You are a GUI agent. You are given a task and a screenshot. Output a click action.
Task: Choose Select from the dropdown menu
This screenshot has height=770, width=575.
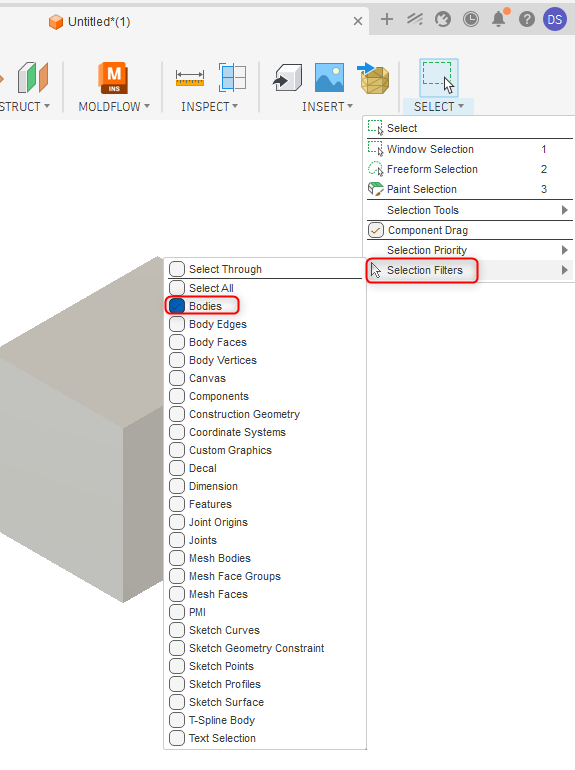(x=469, y=128)
